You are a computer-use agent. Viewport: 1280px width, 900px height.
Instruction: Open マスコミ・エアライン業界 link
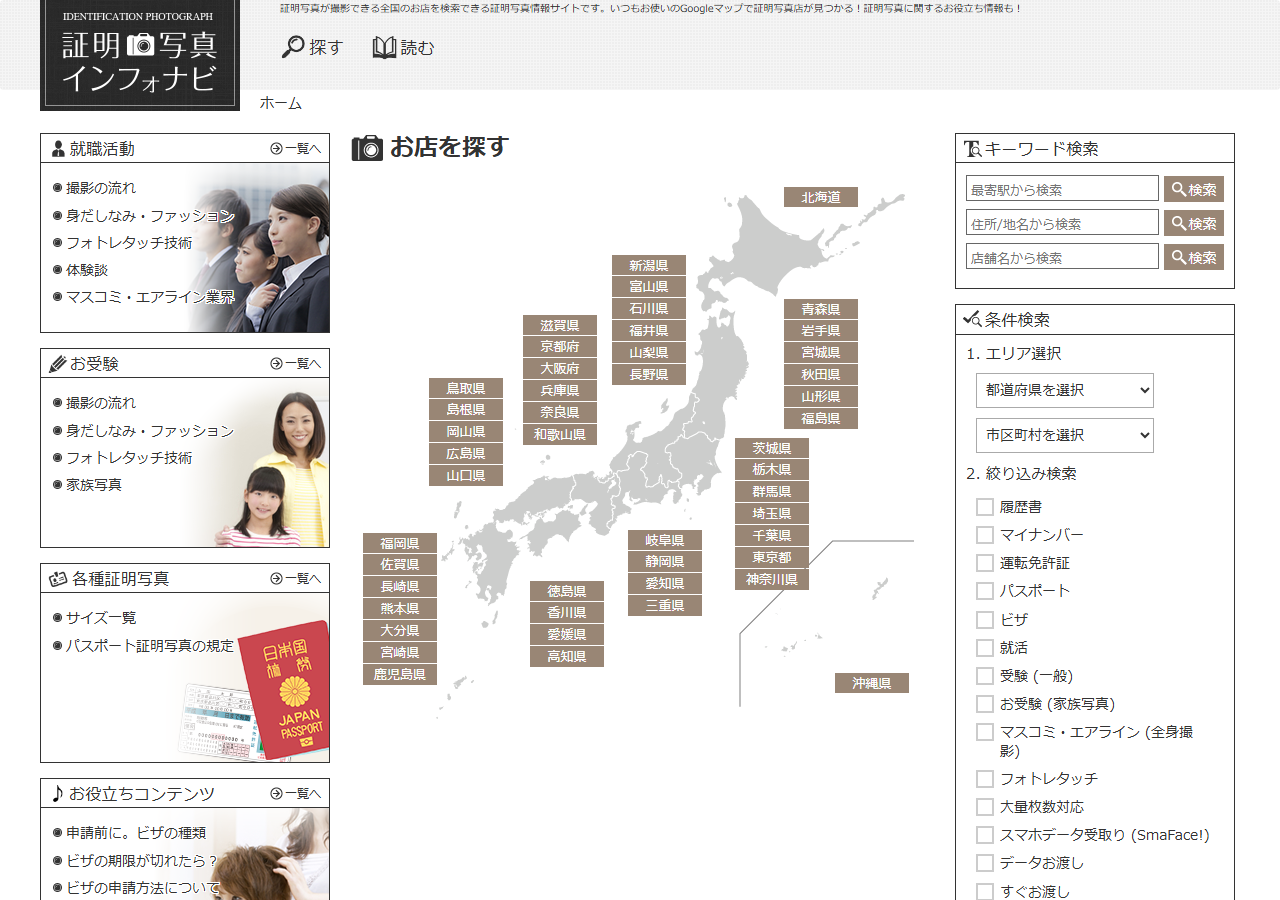(x=150, y=297)
